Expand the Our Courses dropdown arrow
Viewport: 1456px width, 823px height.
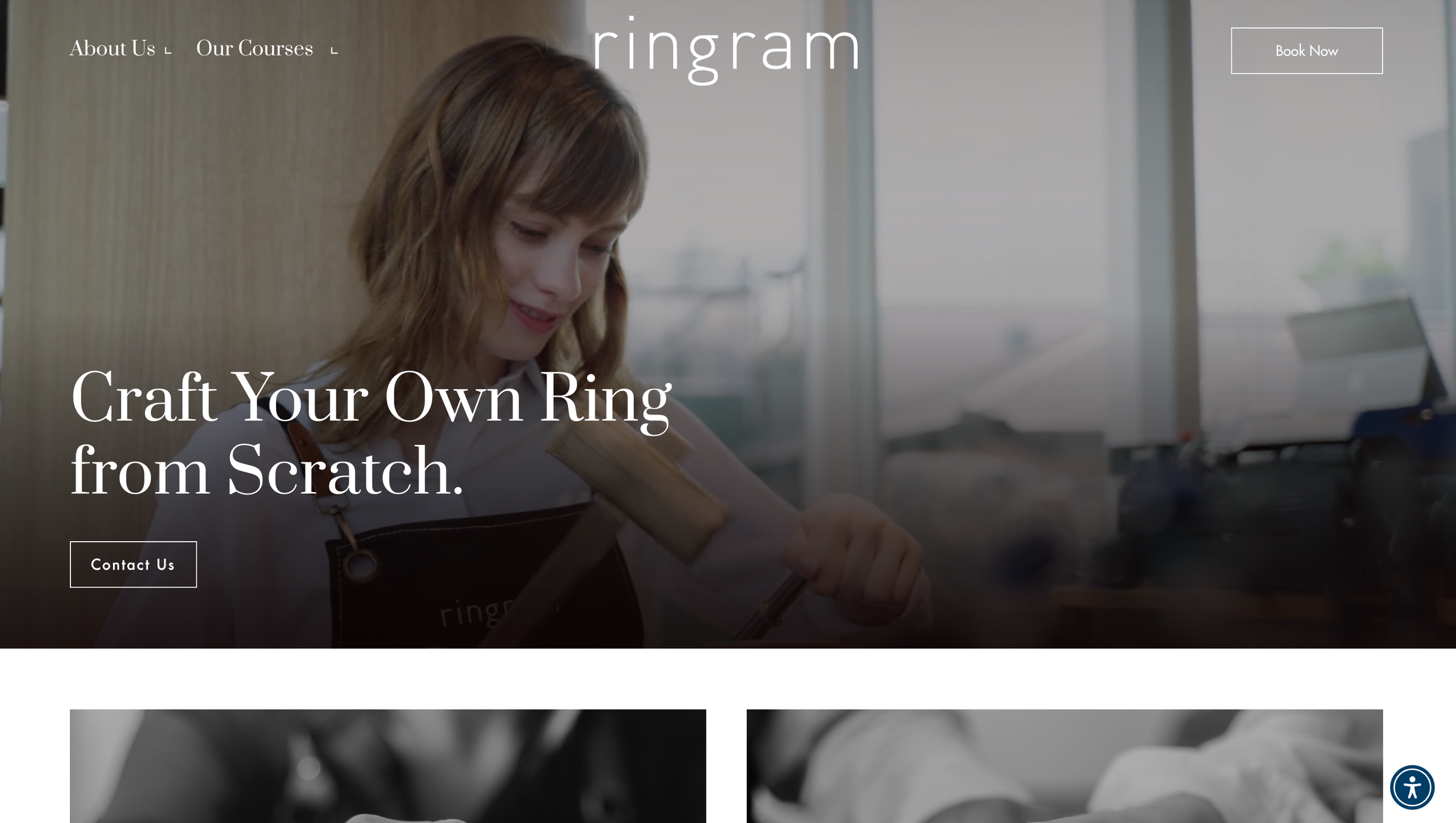(x=334, y=51)
